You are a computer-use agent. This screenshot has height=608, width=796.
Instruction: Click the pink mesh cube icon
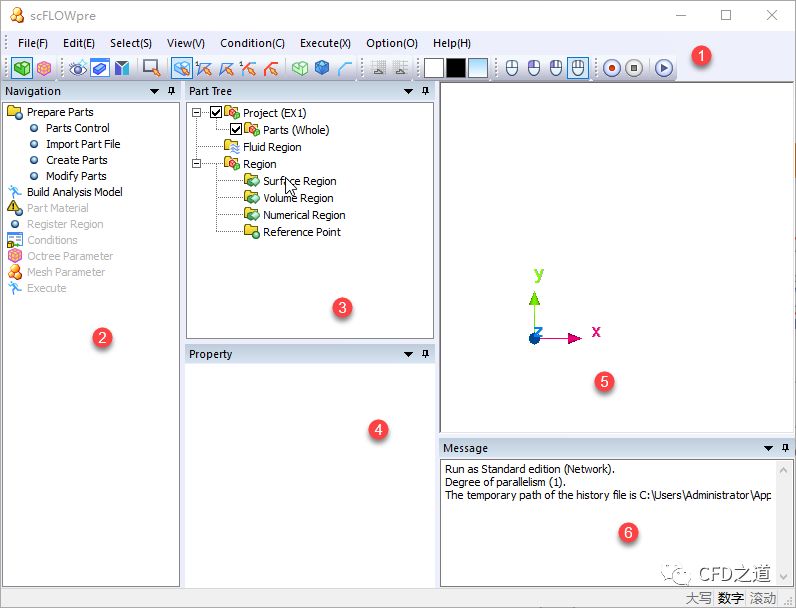coord(44,68)
